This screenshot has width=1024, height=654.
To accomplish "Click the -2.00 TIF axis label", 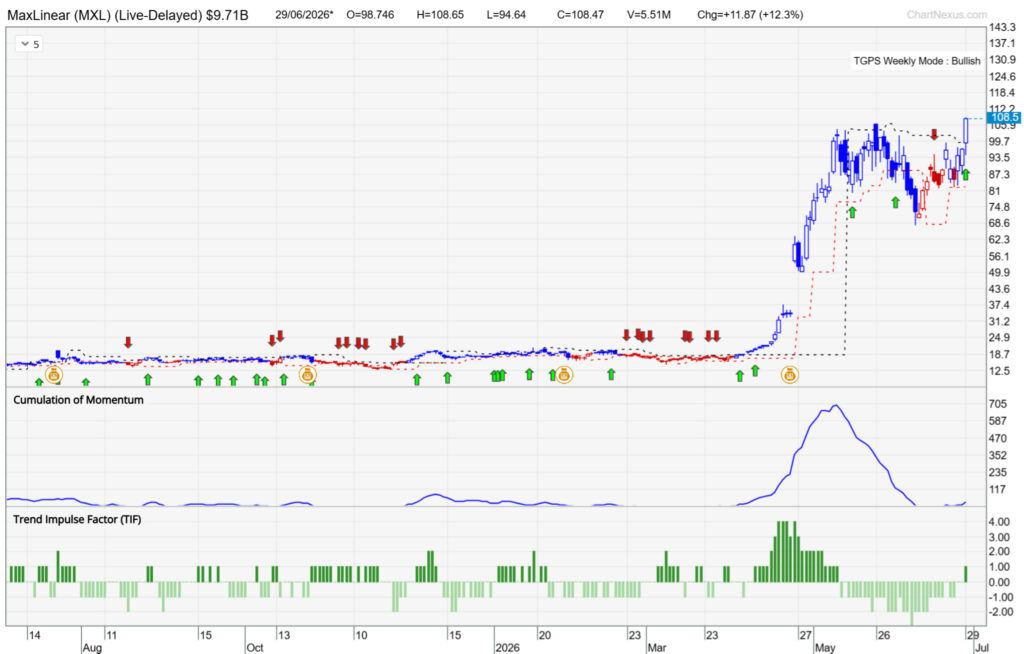I will [x=1001, y=612].
